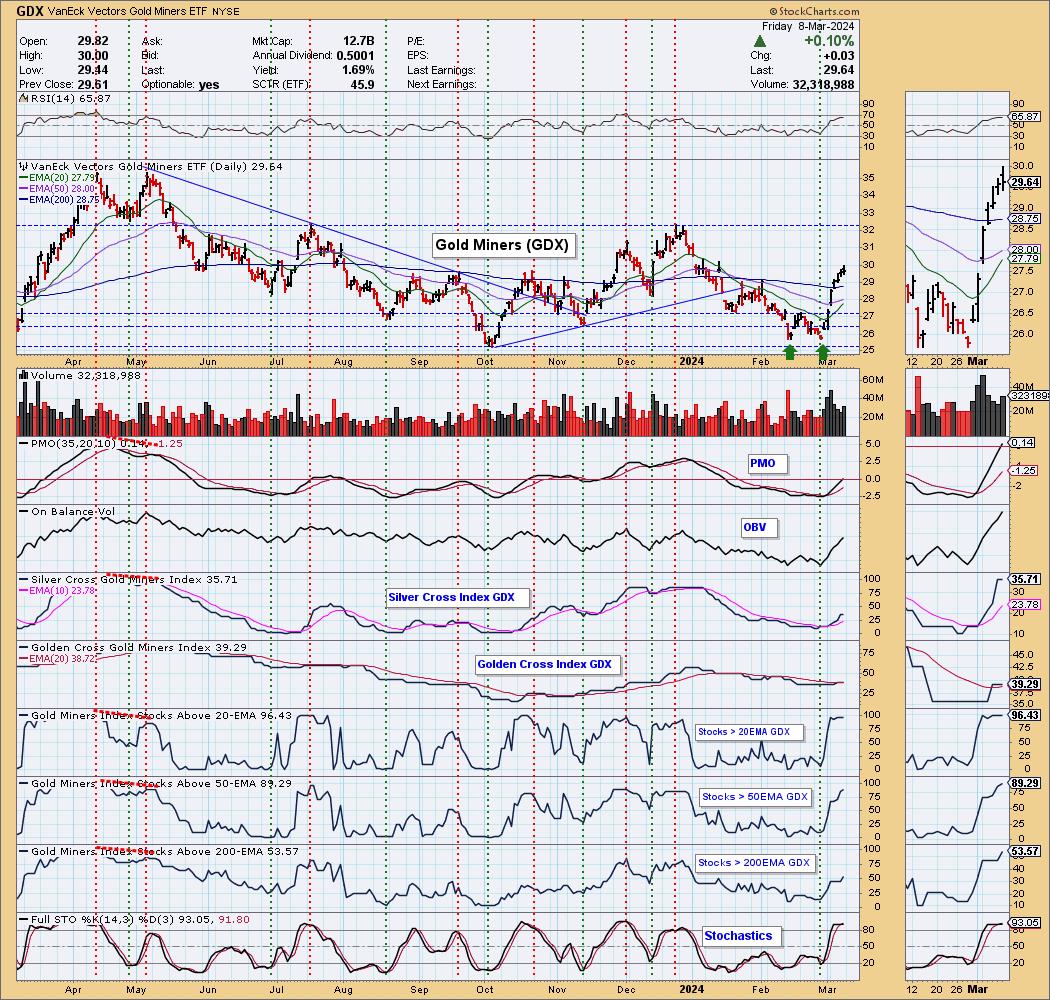Click the 93.05 stochastics tag in zoom panel
1050x1000 pixels.
coord(1025,923)
